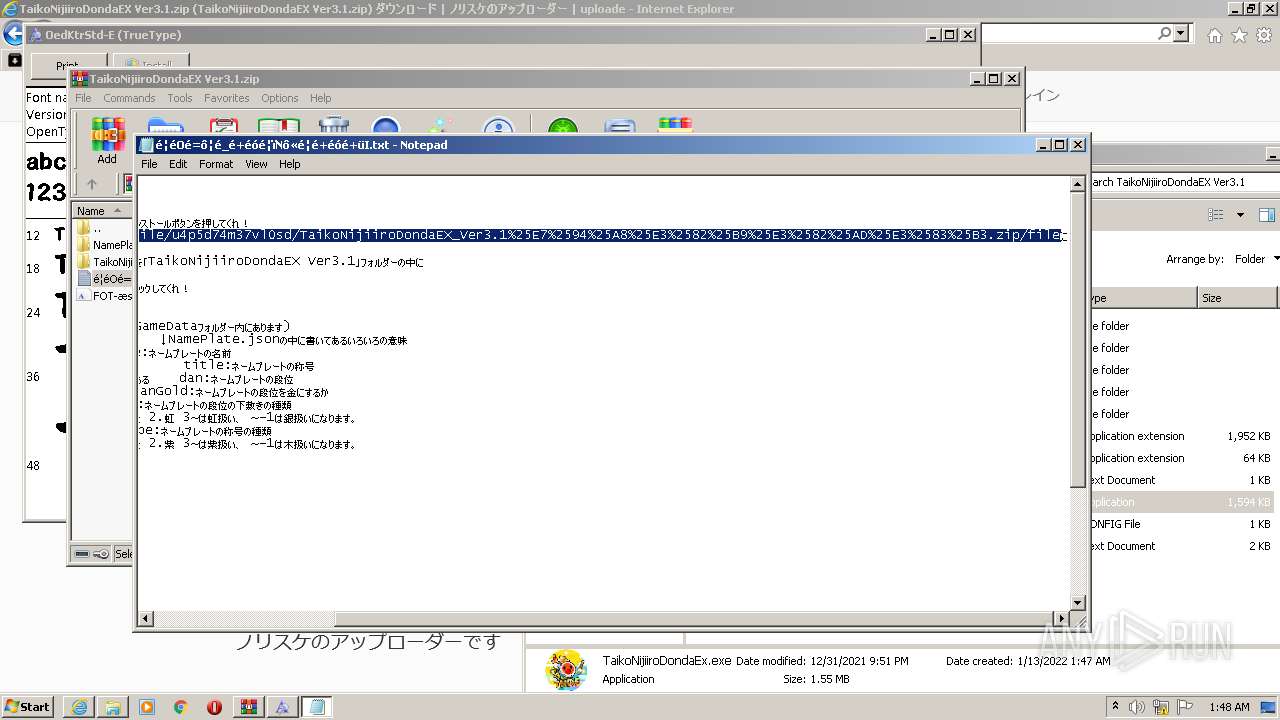Viewport: 1280px width, 720px height.
Task: Sort WinRAR list by Name column
Action: tap(102, 211)
